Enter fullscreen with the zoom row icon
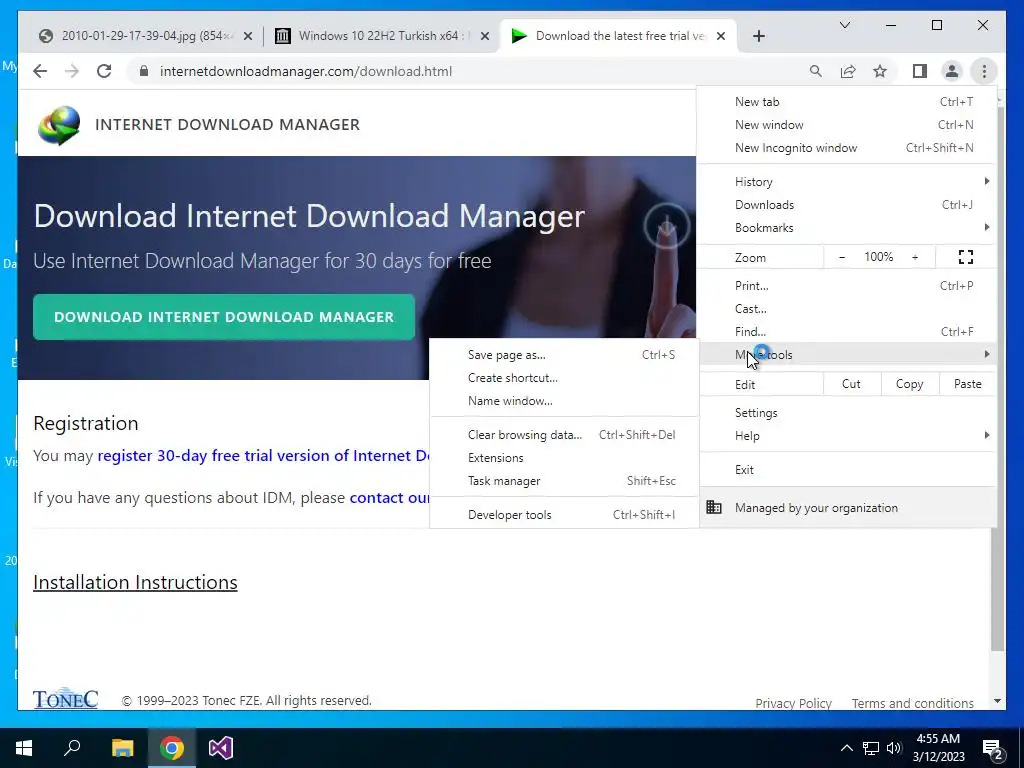This screenshot has height=768, width=1024. (966, 257)
